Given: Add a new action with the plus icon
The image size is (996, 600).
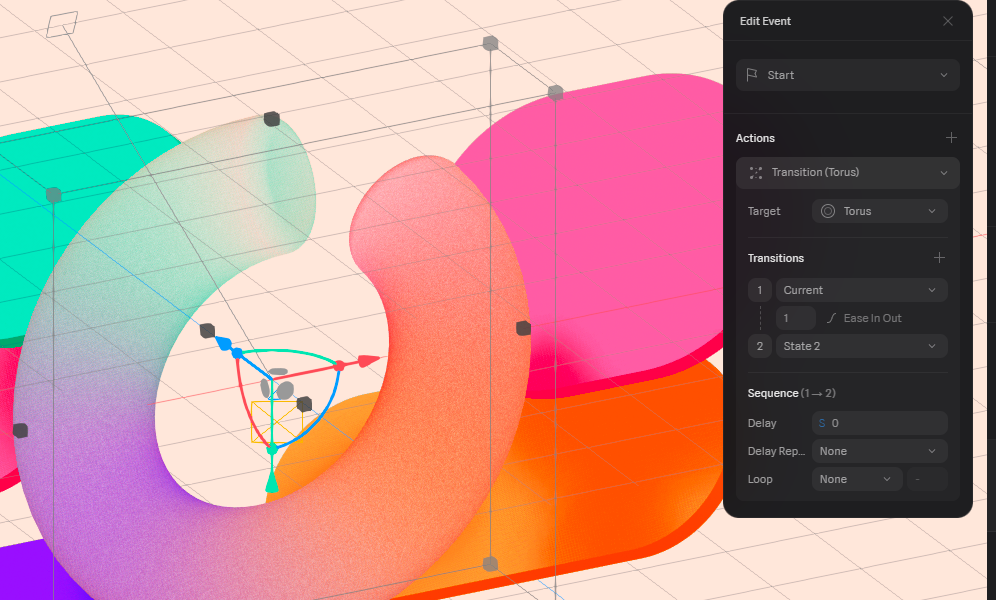Looking at the screenshot, I should point(951,138).
